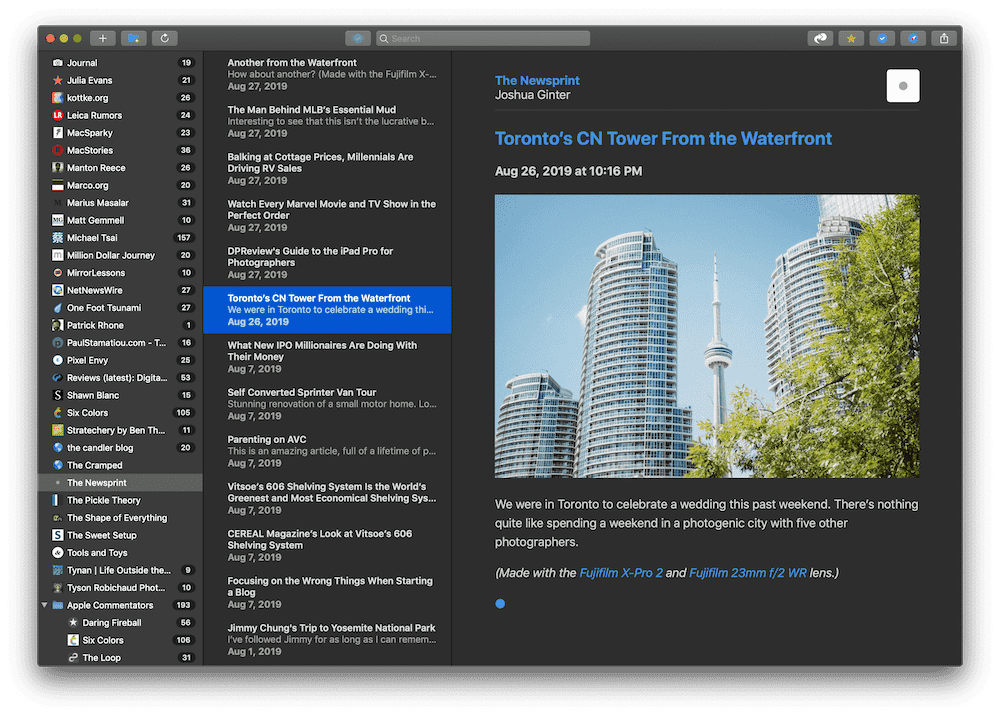
Task: Click the Six Colors feed icon above Stratechery
Action: (x=57, y=413)
